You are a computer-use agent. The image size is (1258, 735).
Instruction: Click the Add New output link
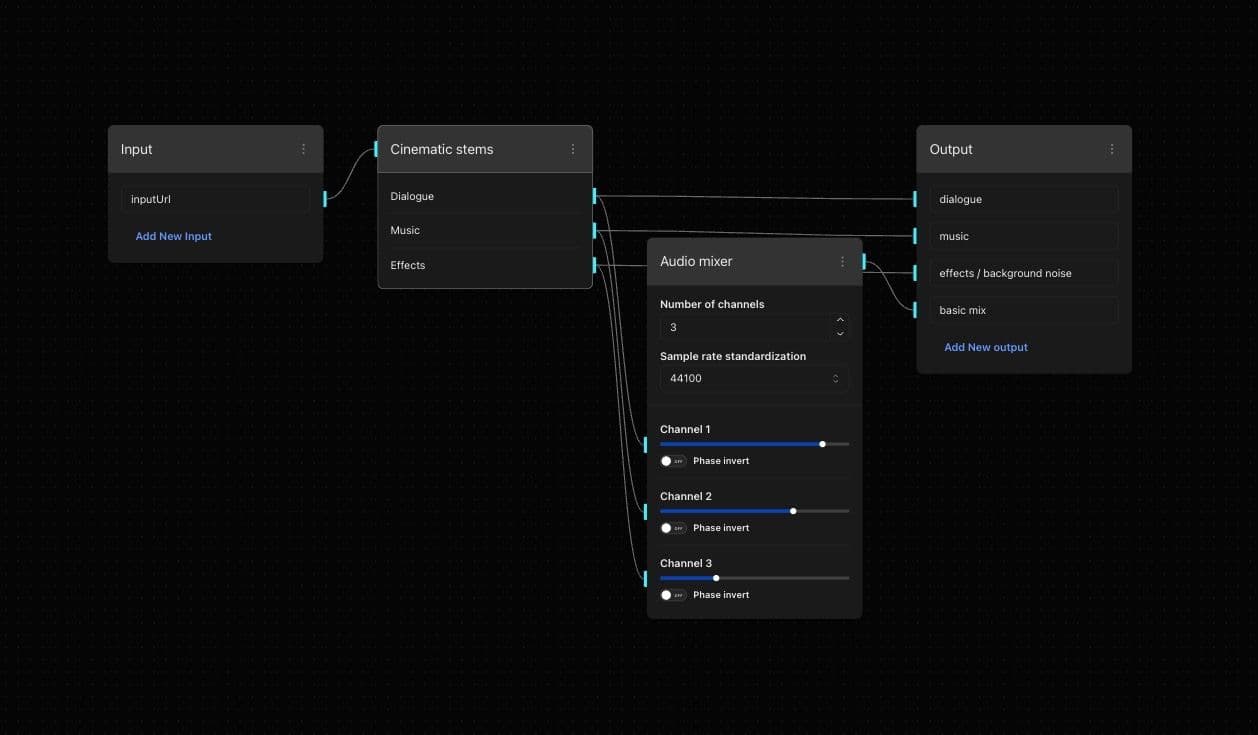pyautogui.click(x=986, y=347)
